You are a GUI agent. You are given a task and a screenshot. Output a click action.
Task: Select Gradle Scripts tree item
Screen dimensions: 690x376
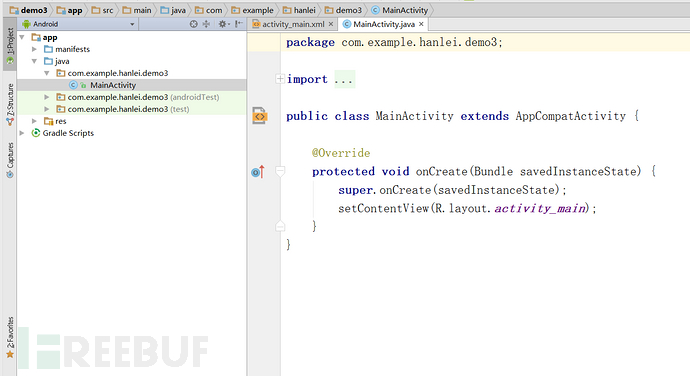(x=68, y=133)
